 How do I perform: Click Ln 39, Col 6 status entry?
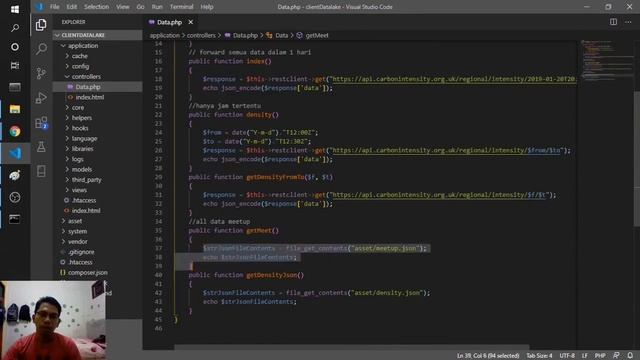click(x=488, y=356)
